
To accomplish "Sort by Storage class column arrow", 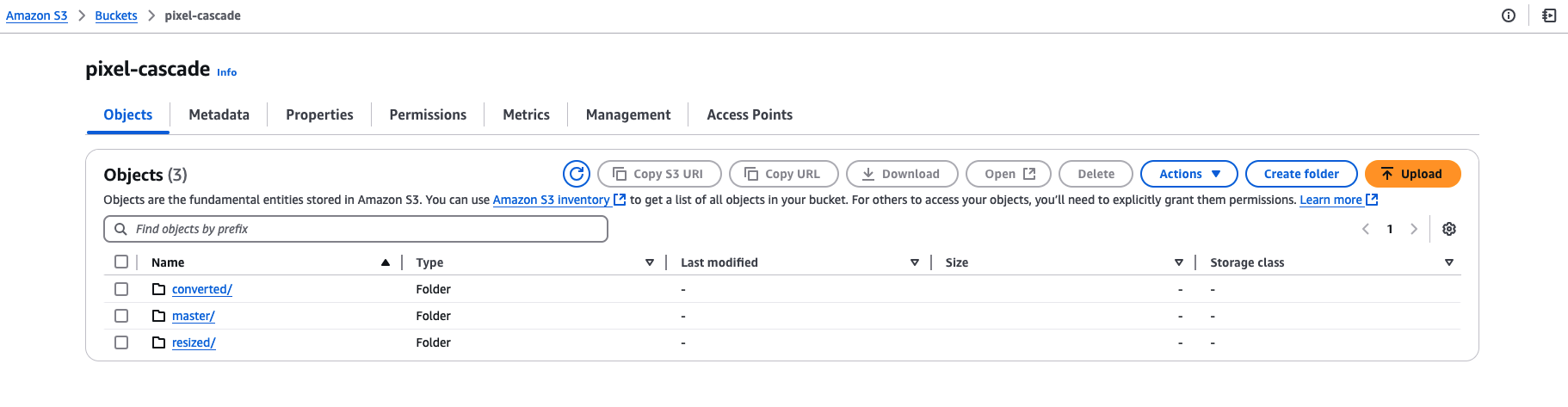I will [x=1449, y=262].
